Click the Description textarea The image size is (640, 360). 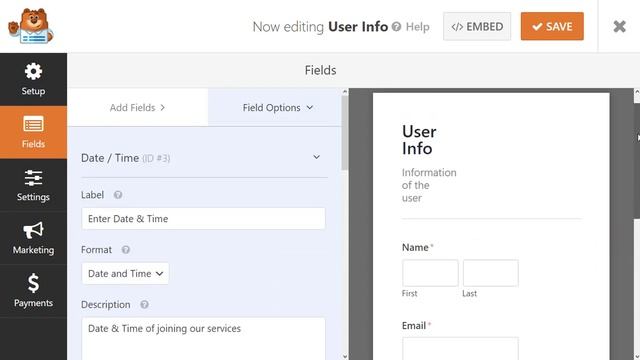coord(203,339)
